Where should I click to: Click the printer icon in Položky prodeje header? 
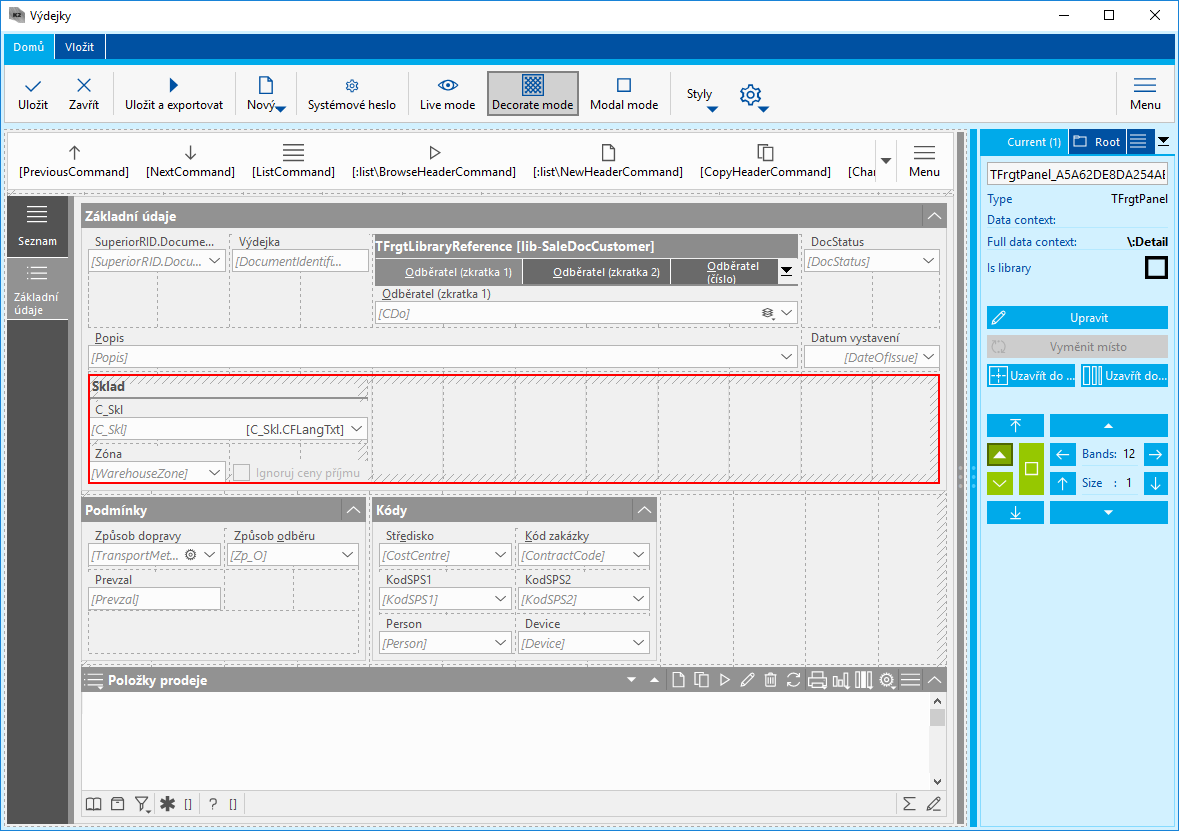(x=817, y=680)
